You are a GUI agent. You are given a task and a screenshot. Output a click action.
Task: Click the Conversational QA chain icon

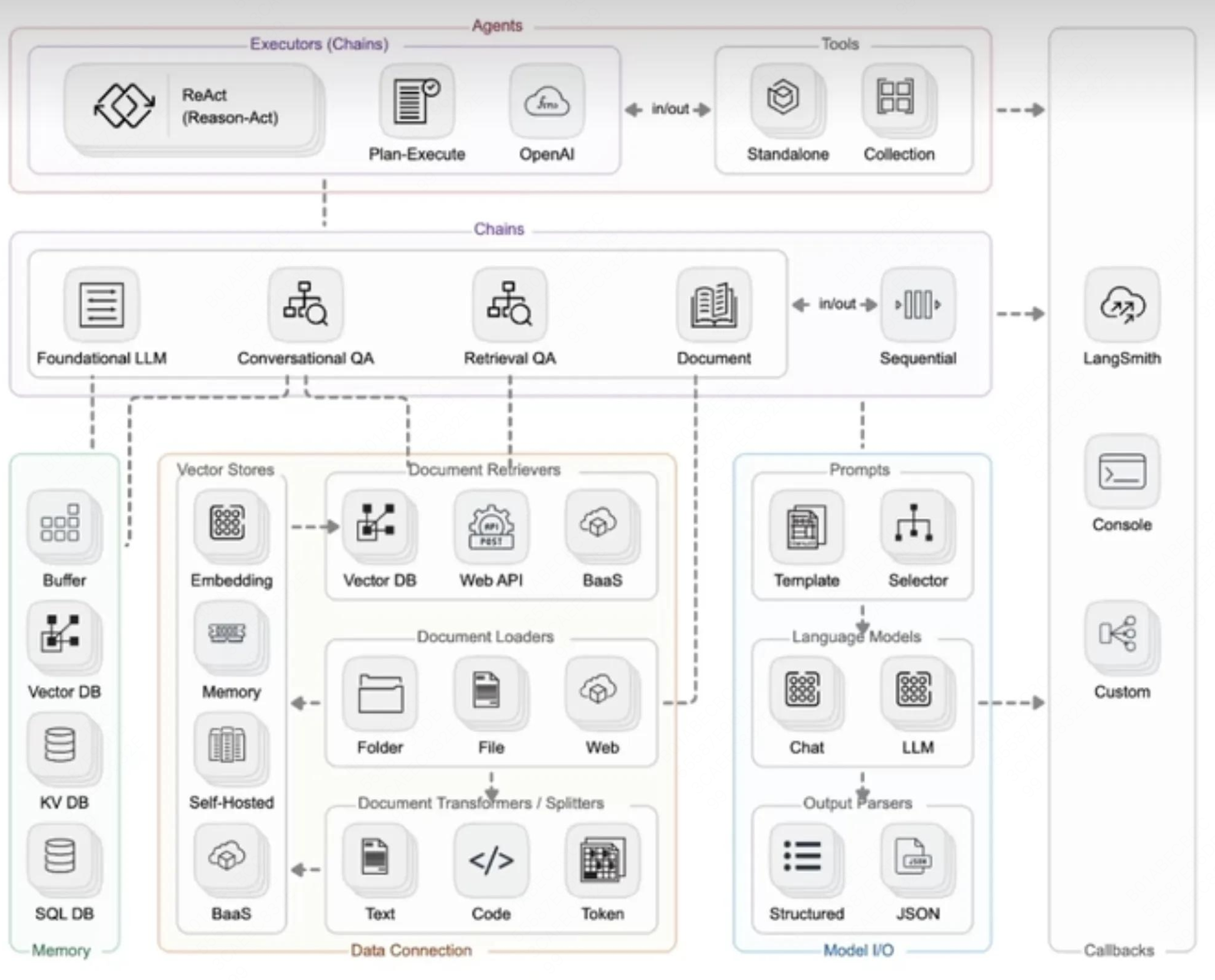(306, 305)
